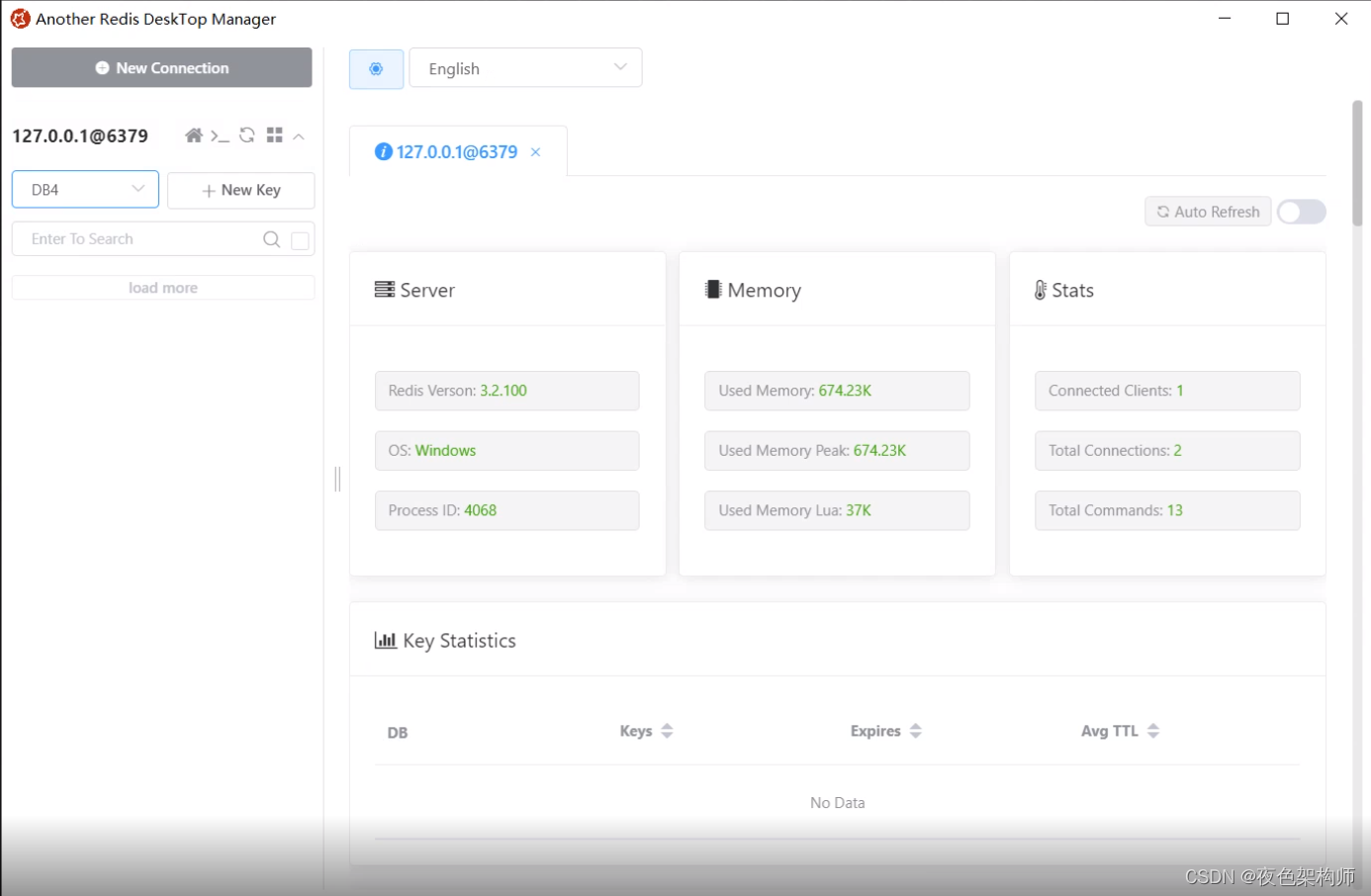Refresh the 127.0.0.1@6379 connection

pos(247,135)
